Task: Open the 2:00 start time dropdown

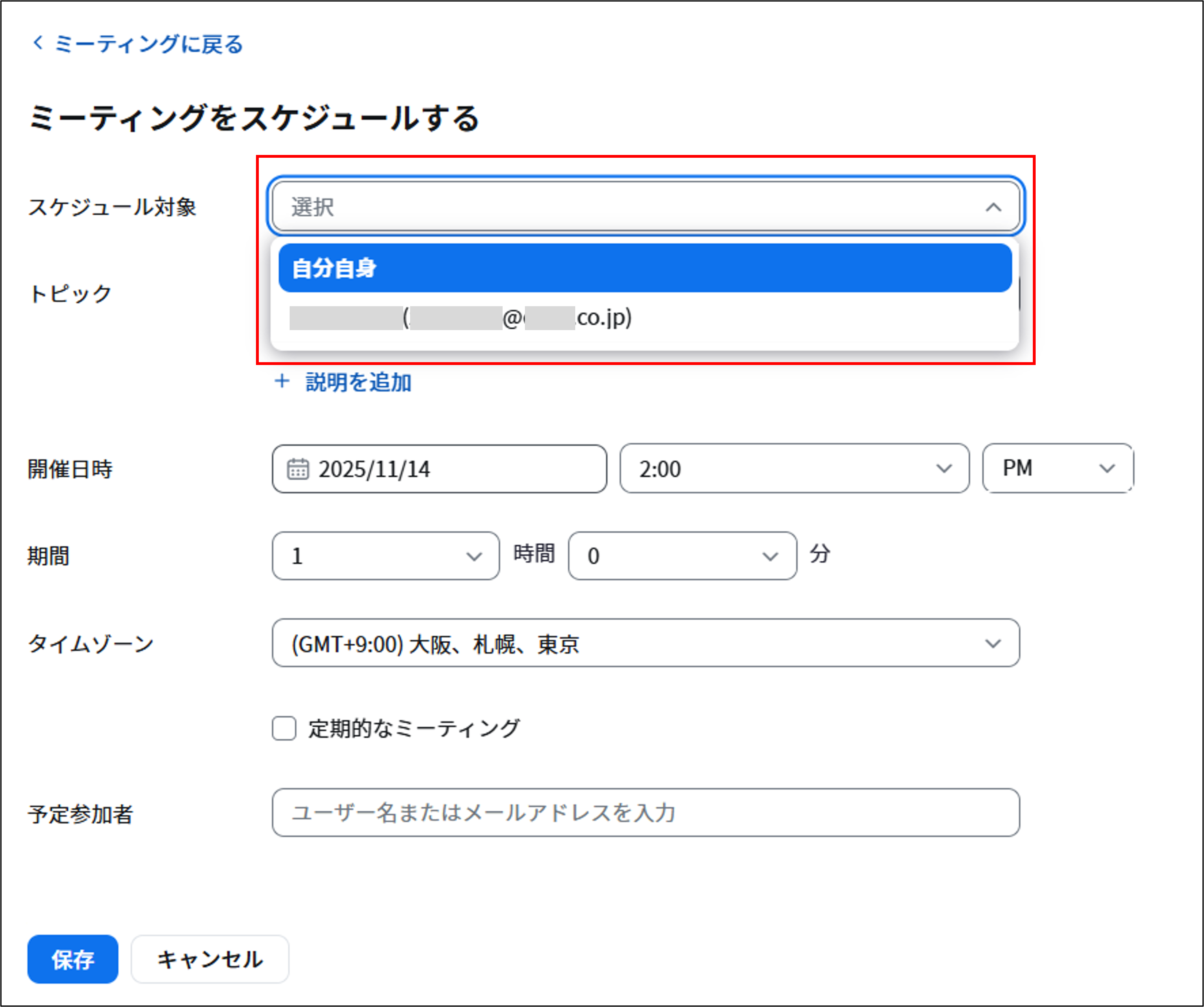Action: point(794,468)
